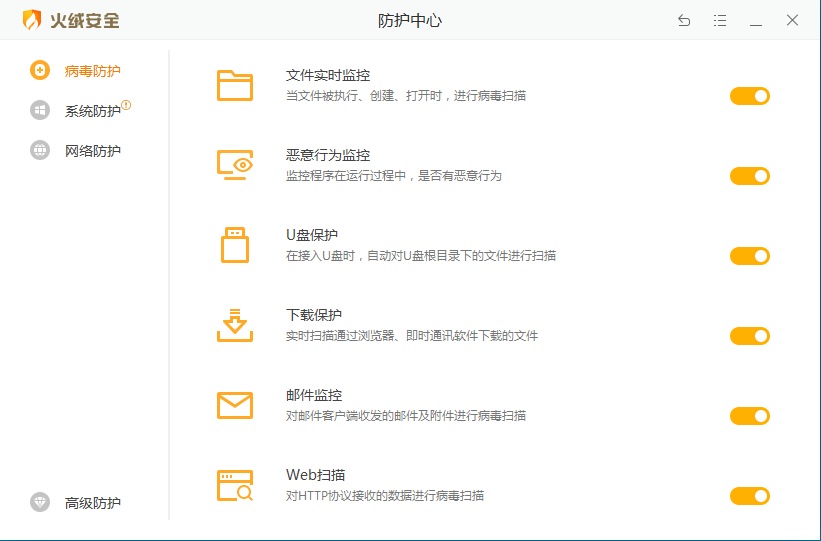821x541 pixels.
Task: Click the file real-time monitoring folder icon
Action: point(235,85)
